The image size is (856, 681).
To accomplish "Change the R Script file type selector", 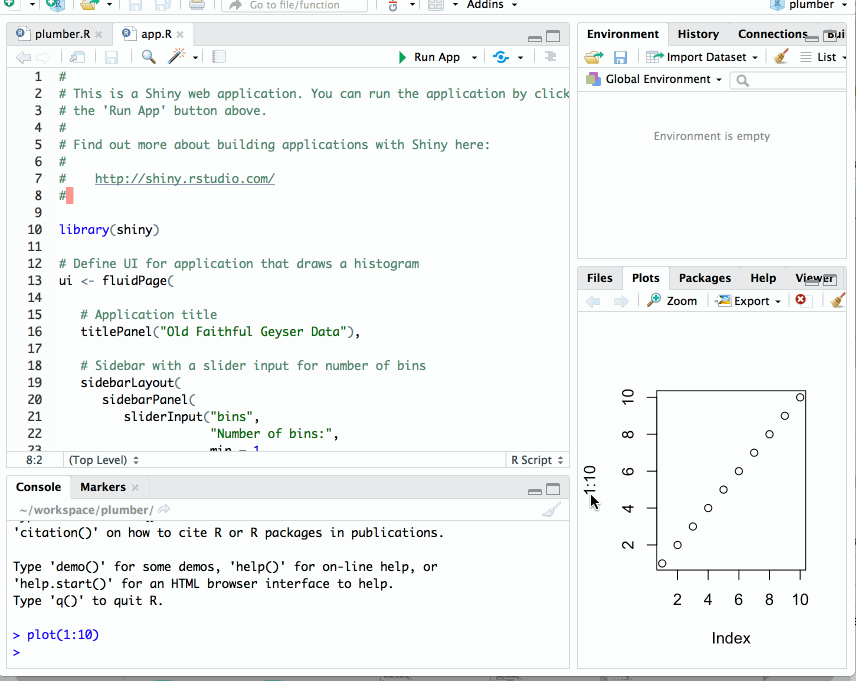I will [537, 460].
